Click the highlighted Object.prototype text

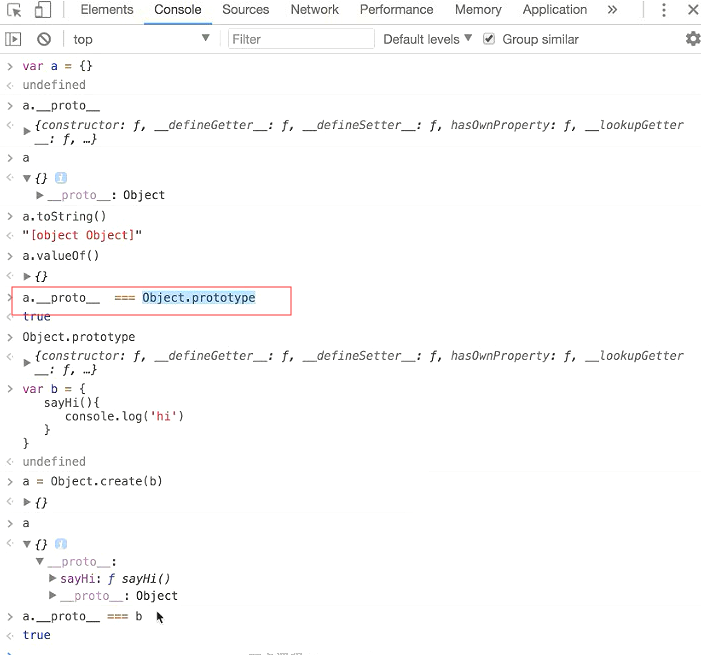[x=199, y=298]
